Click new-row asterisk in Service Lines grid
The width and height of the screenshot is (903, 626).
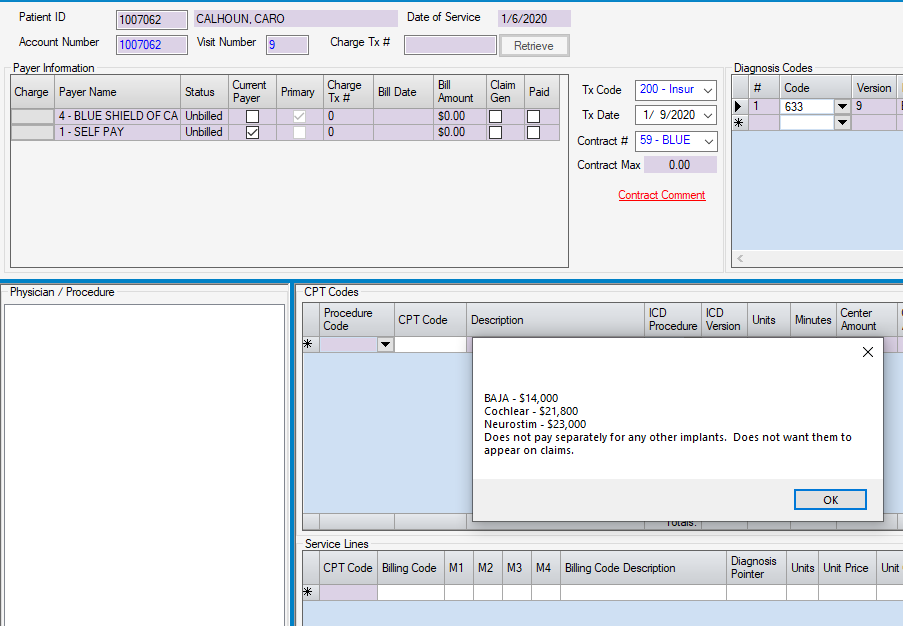point(308,592)
